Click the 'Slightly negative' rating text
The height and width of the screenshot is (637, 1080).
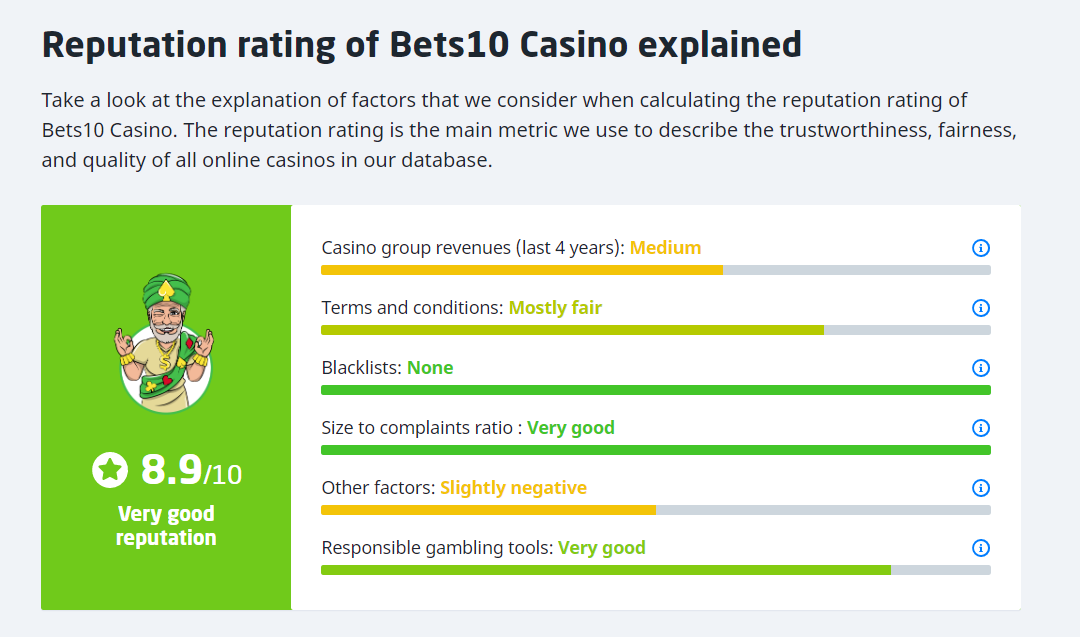[513, 488]
